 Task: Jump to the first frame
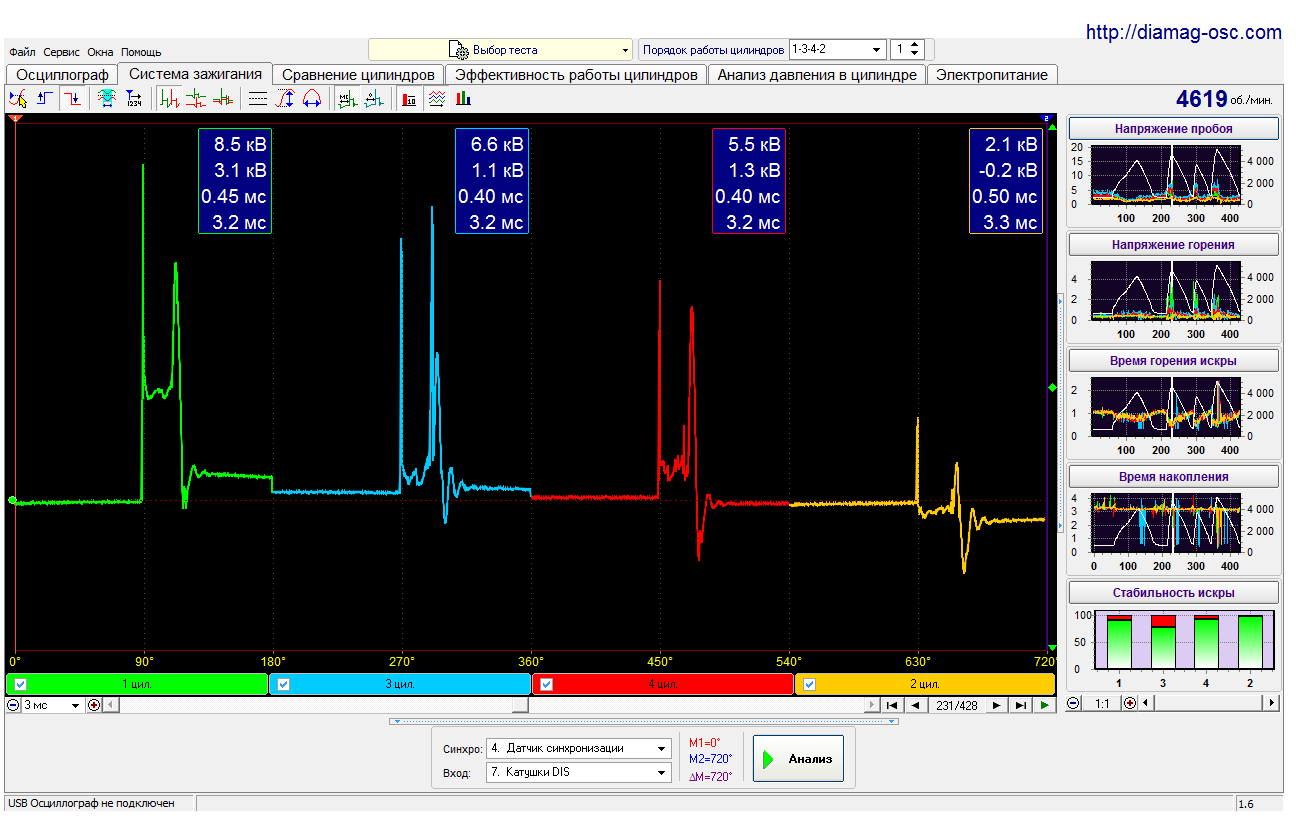[892, 705]
